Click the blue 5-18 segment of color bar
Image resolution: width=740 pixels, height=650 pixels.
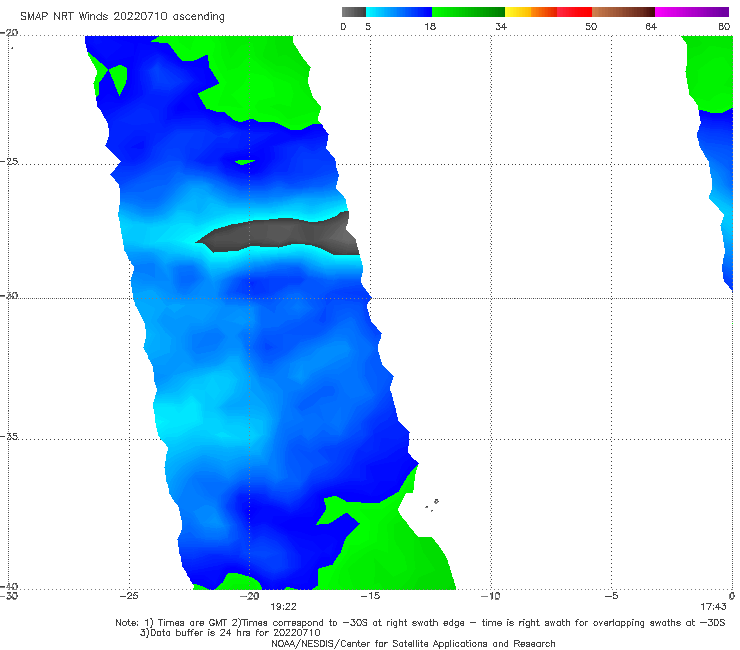click(399, 12)
